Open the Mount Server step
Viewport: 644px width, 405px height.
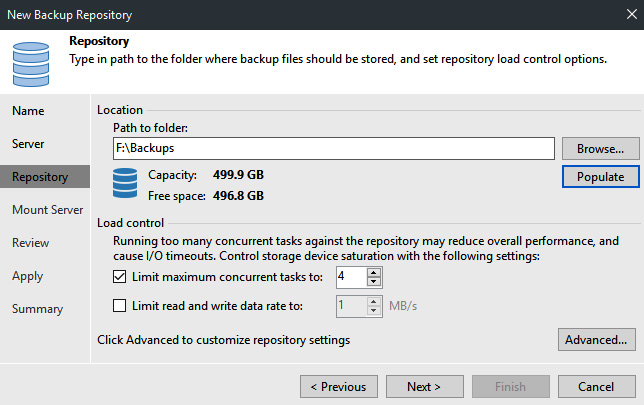[48, 210]
